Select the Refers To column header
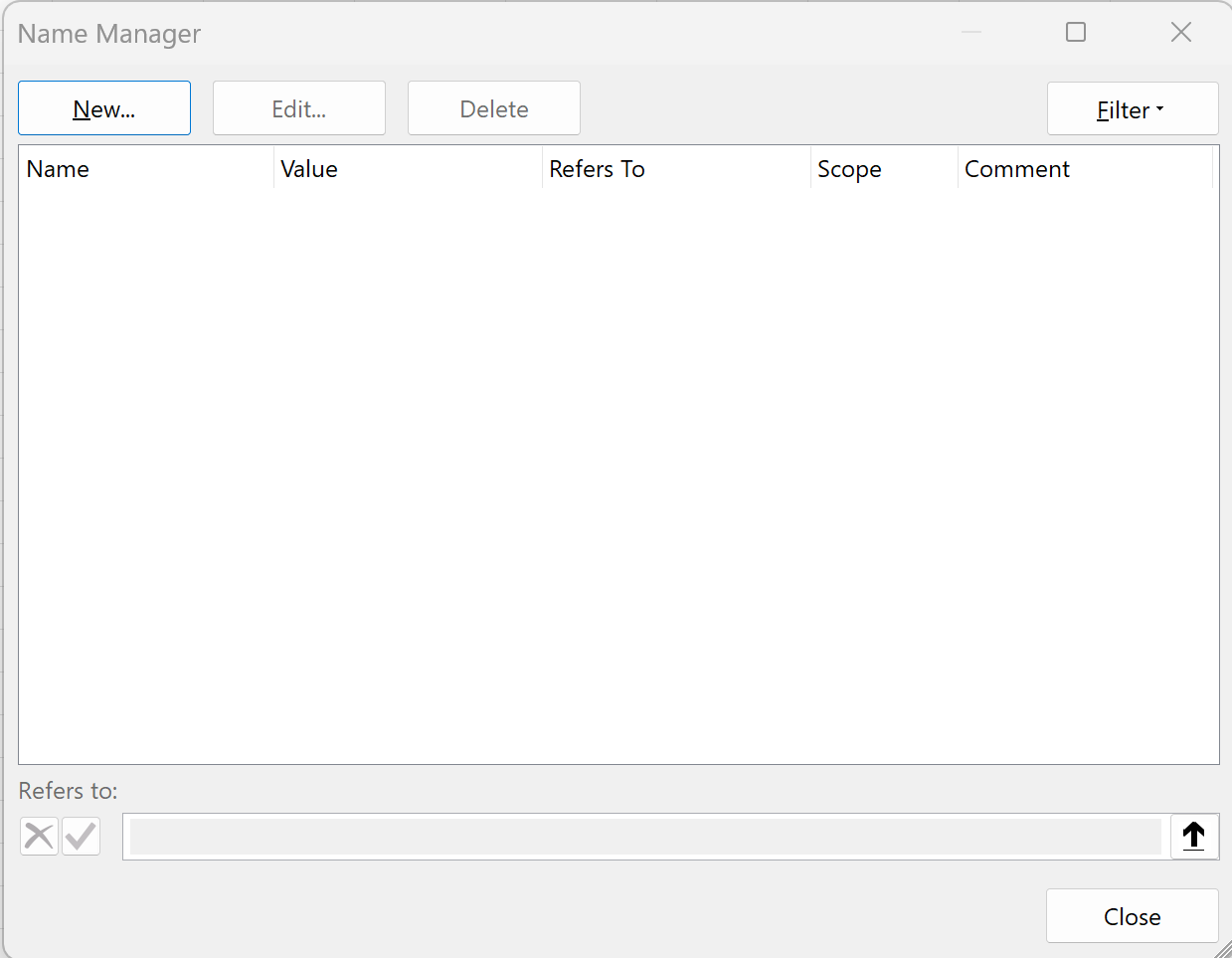Viewport: 1232px width, 958px height. point(676,169)
